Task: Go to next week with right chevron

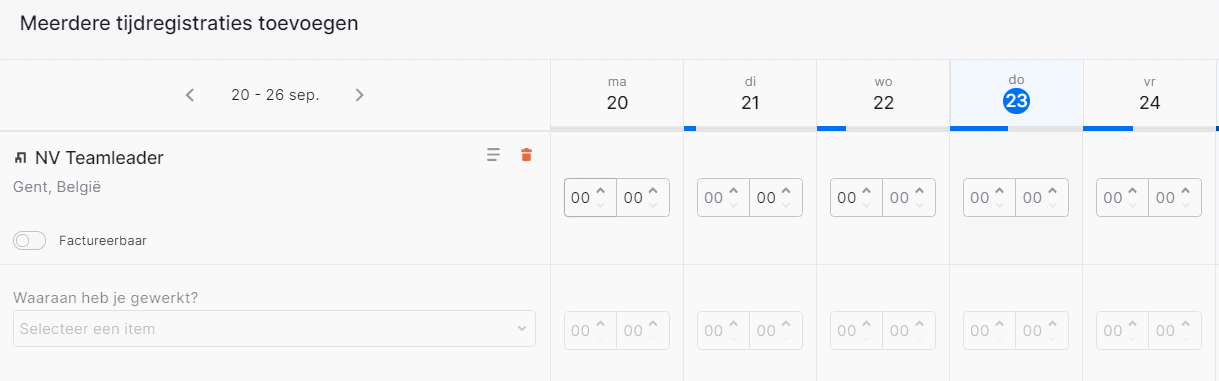Action: tap(360, 95)
